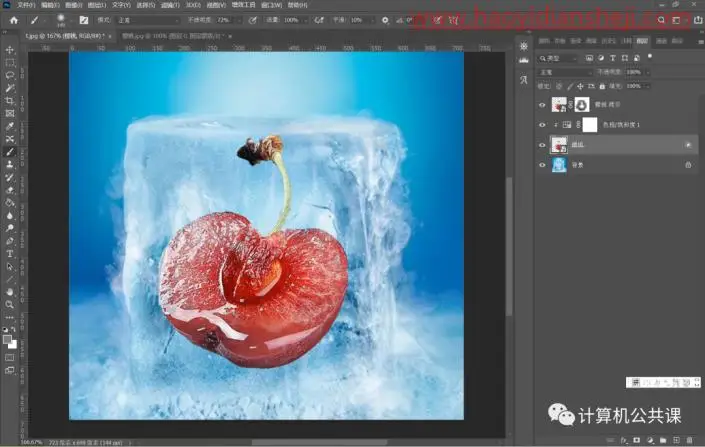The width and height of the screenshot is (705, 447).
Task: Change the screen mode icon
Action: click(9, 371)
